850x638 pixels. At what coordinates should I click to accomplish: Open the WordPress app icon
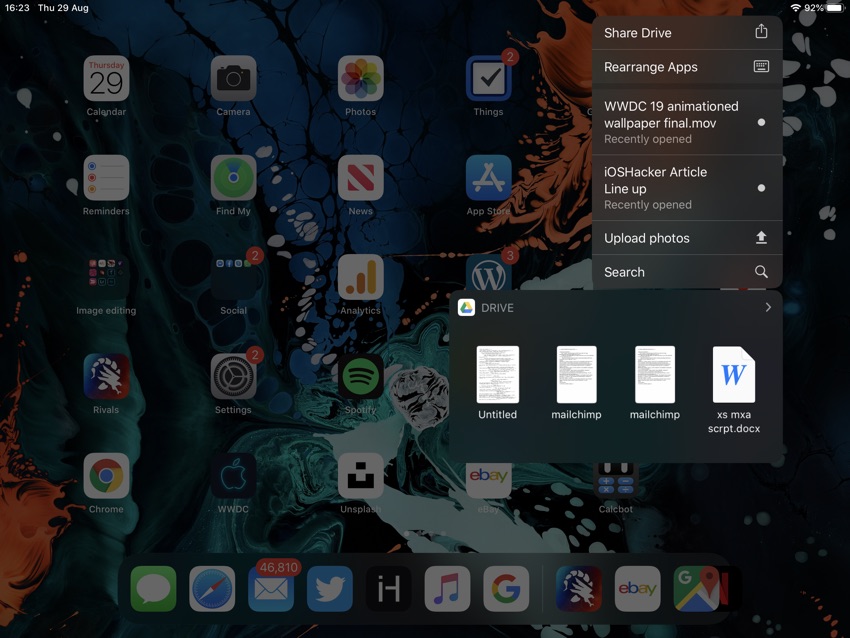(488, 273)
